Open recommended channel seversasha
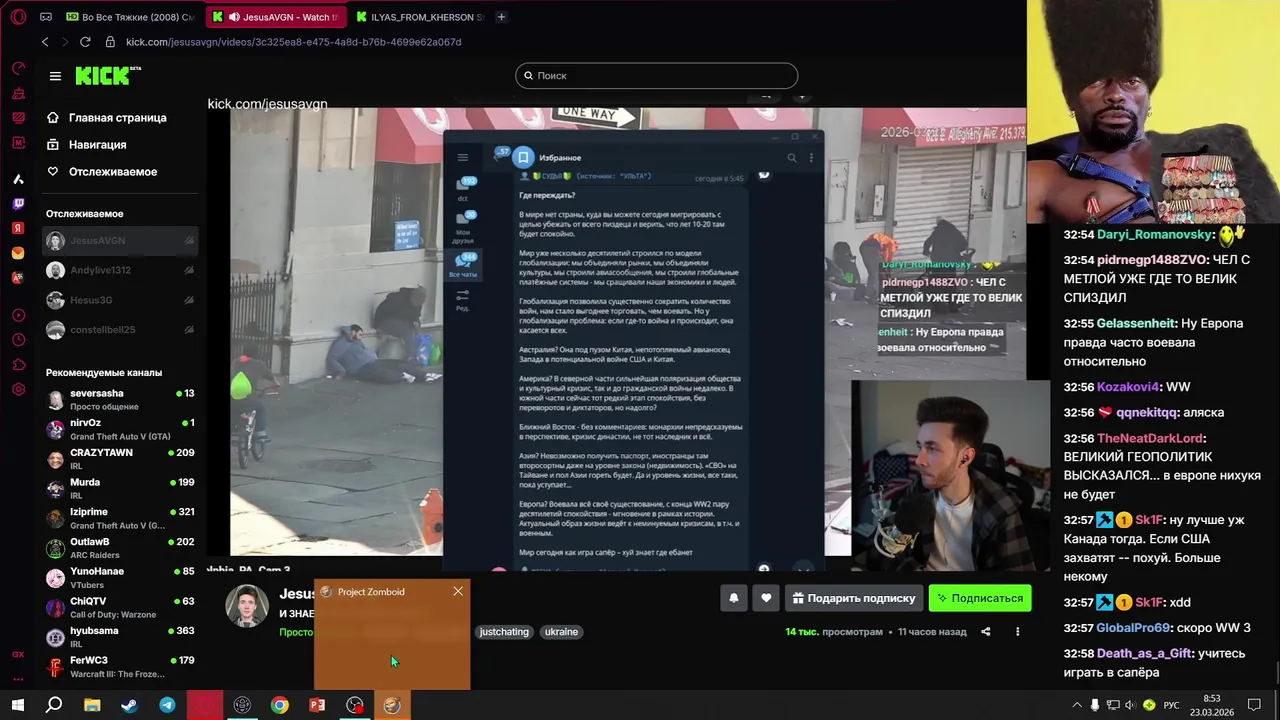This screenshot has width=1280, height=720. [120, 400]
